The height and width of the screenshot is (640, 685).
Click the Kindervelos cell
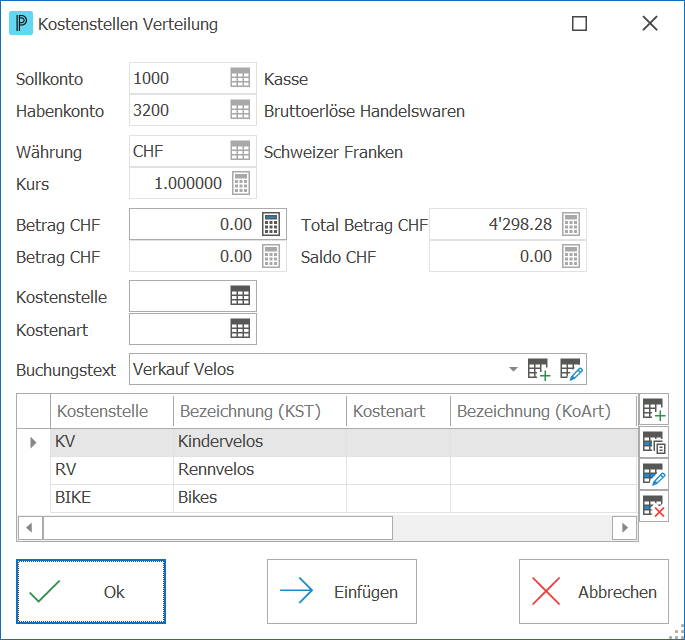[x=260, y=443]
